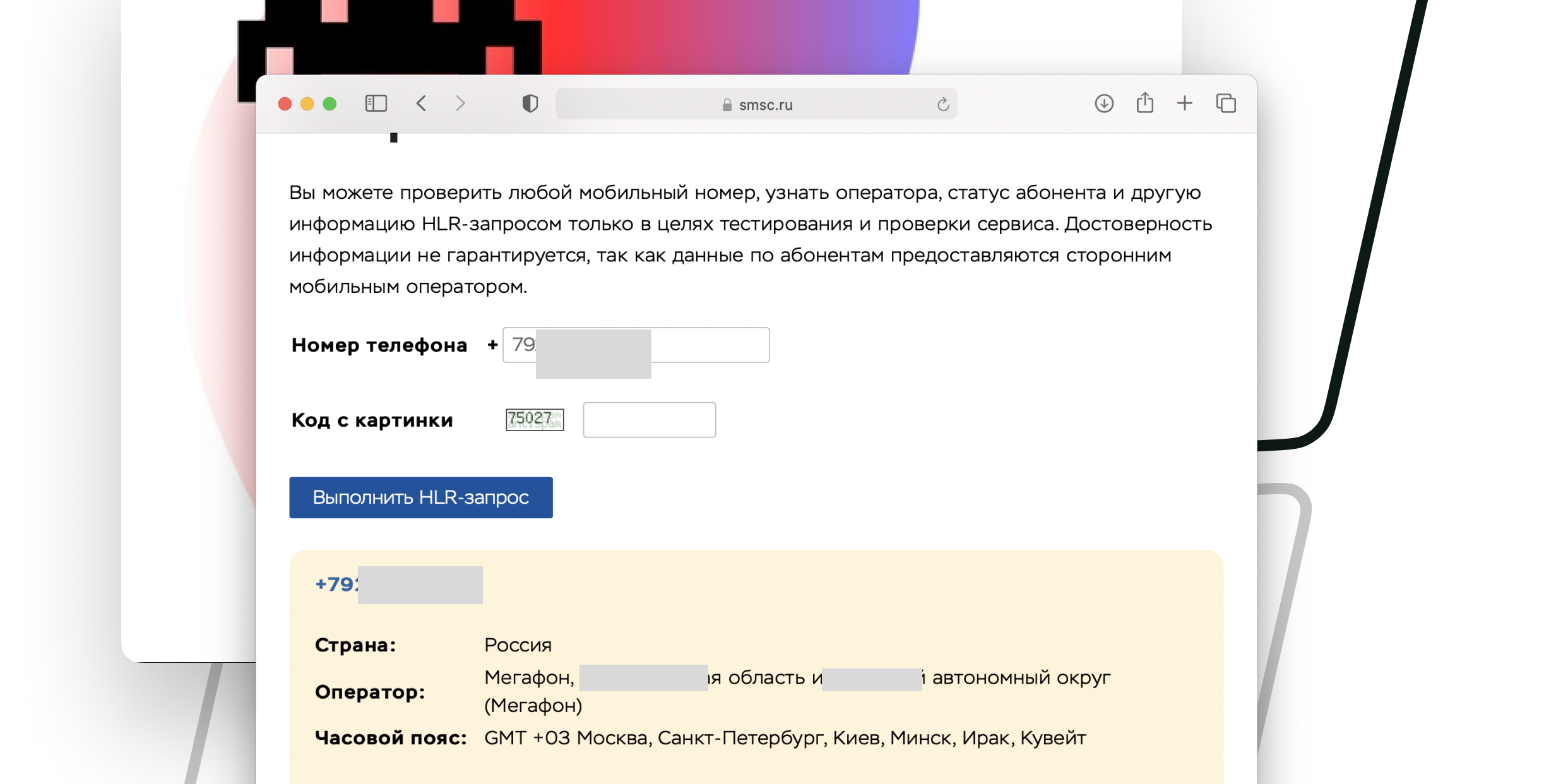
Task: Click Выполнить HLR-запрос button
Action: (421, 497)
